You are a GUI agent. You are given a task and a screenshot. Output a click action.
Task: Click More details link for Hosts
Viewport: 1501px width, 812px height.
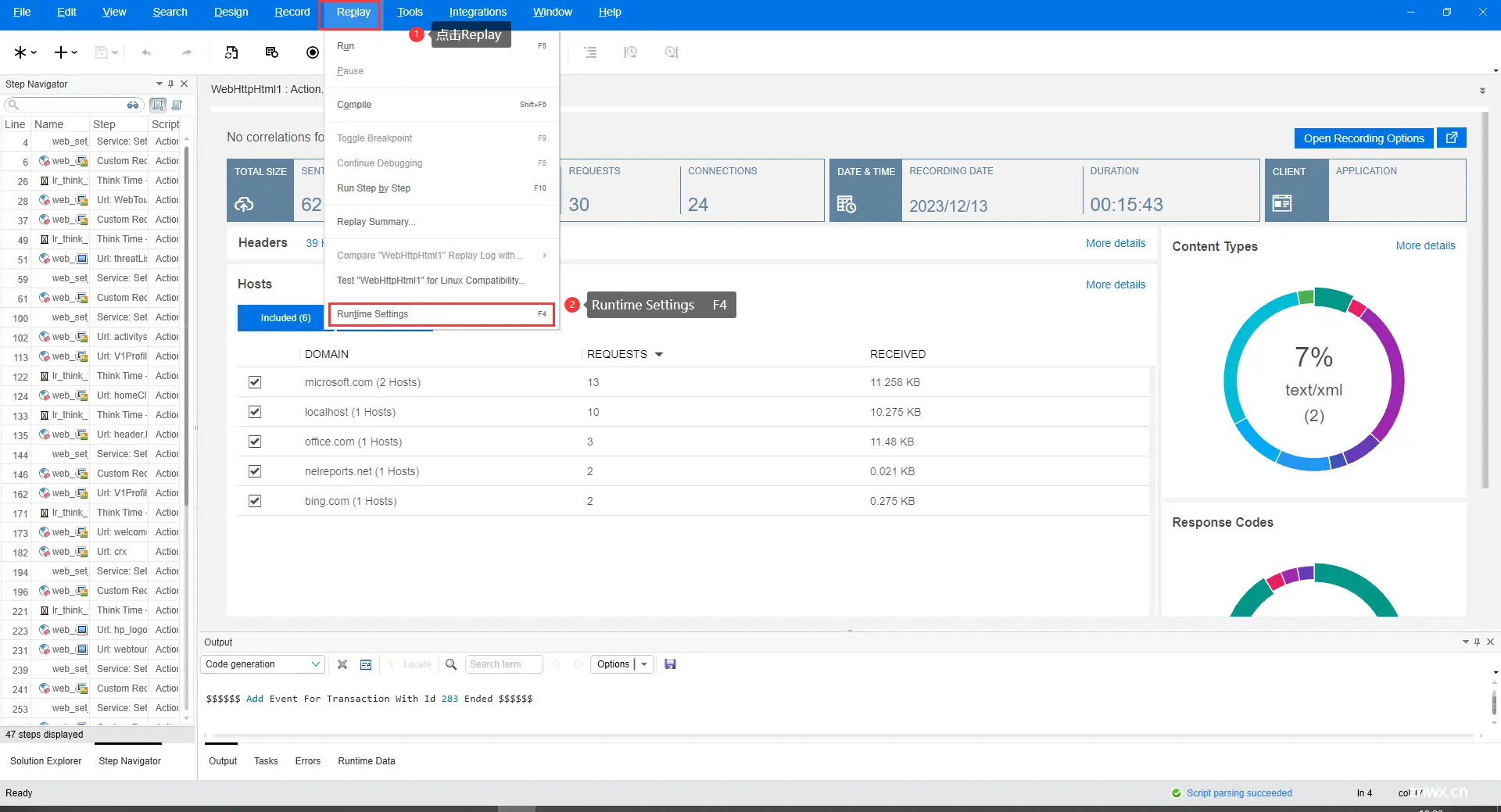[x=1116, y=284]
